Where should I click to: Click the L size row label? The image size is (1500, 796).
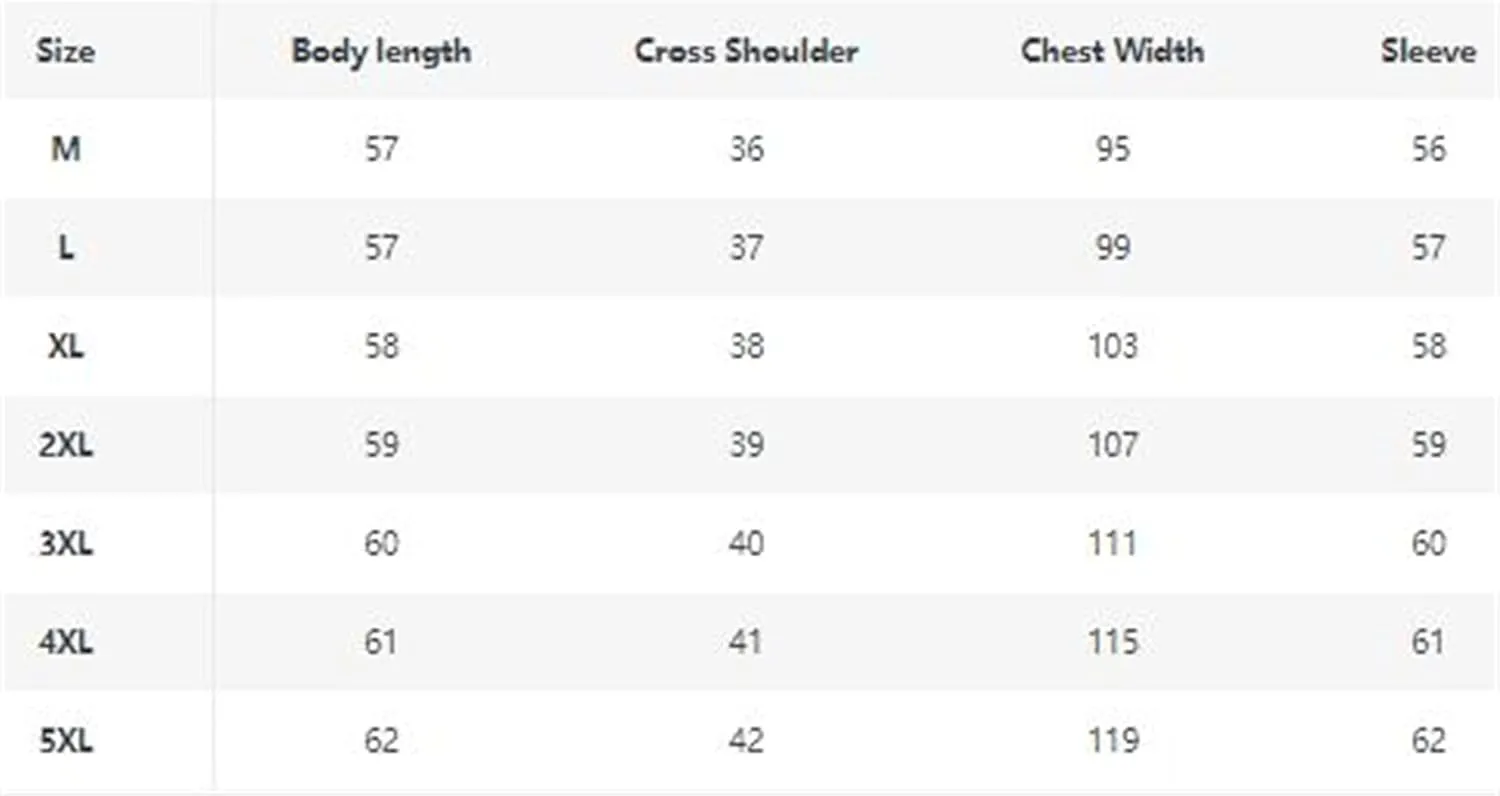[x=66, y=247]
